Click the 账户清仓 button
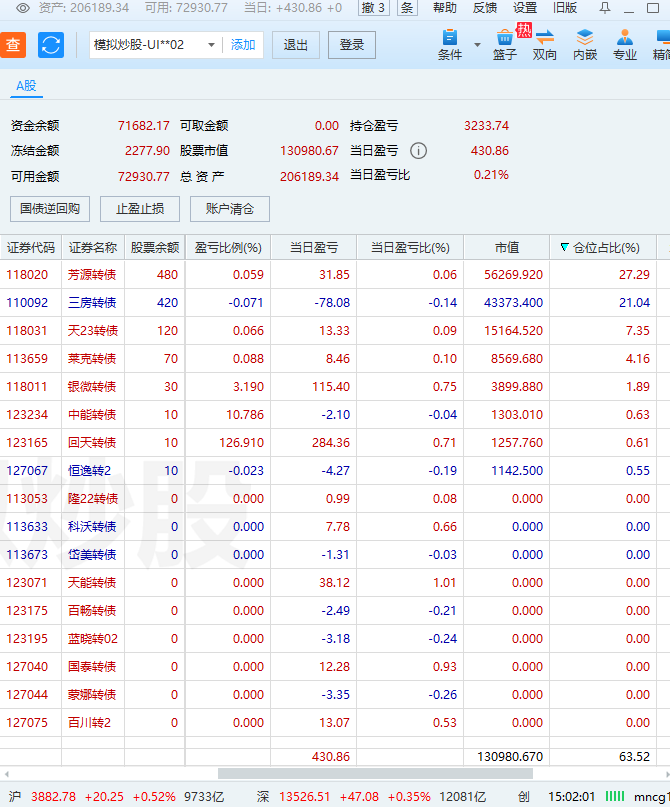Image resolution: width=670 pixels, height=807 pixels. 230,209
